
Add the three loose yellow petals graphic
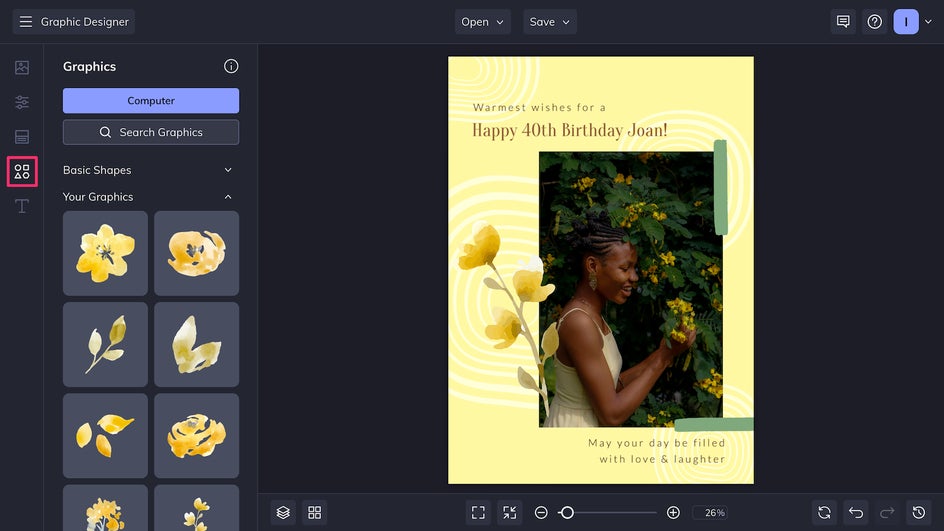tap(105, 435)
